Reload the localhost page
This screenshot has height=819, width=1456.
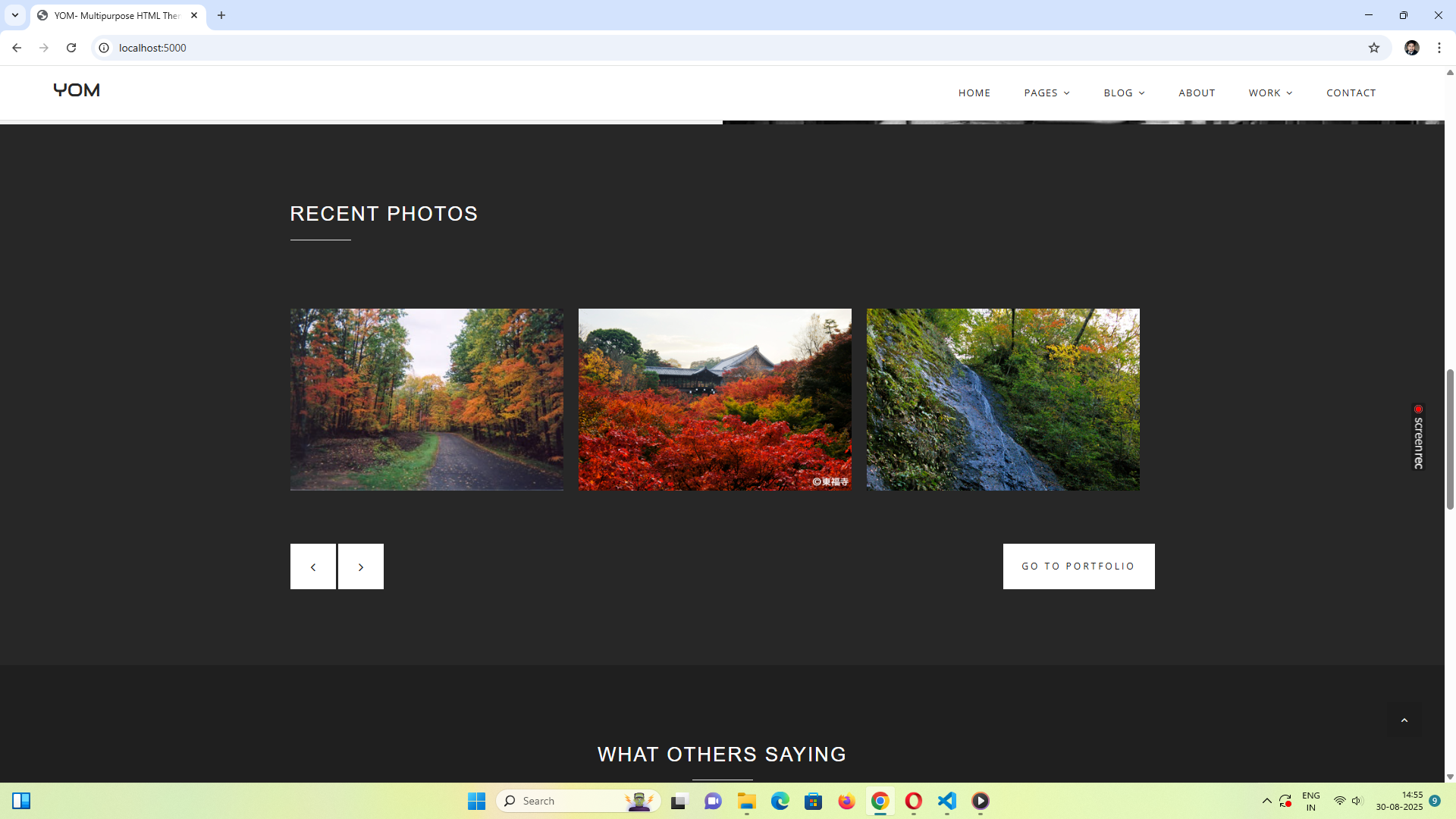(71, 48)
